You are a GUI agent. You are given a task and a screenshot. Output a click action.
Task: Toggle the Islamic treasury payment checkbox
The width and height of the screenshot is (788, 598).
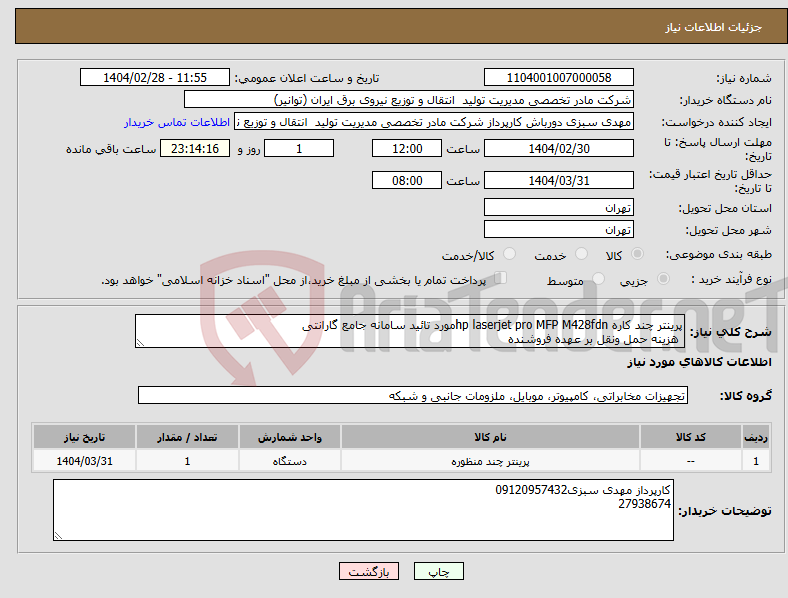(x=501, y=277)
